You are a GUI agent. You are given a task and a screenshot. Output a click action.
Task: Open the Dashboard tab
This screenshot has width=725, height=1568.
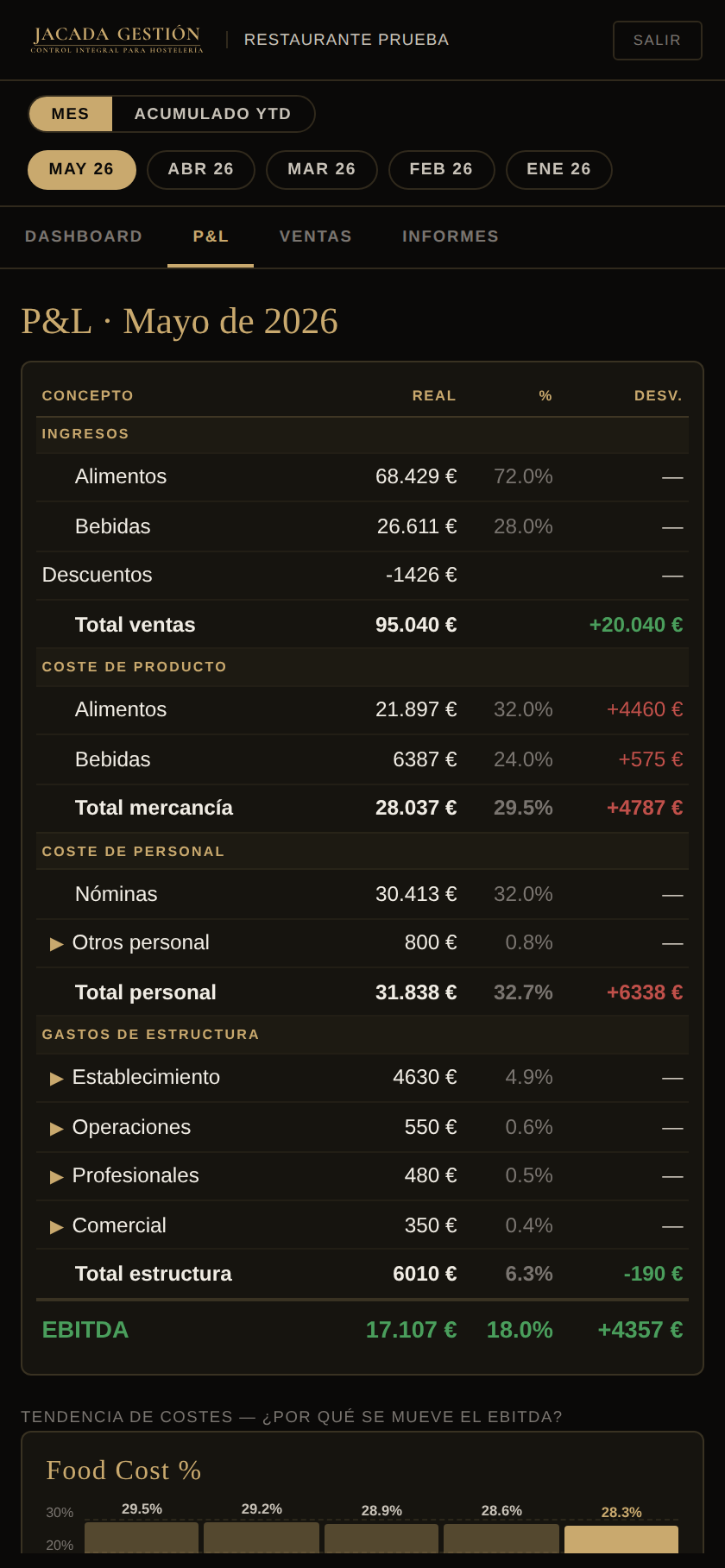pyautogui.click(x=84, y=236)
